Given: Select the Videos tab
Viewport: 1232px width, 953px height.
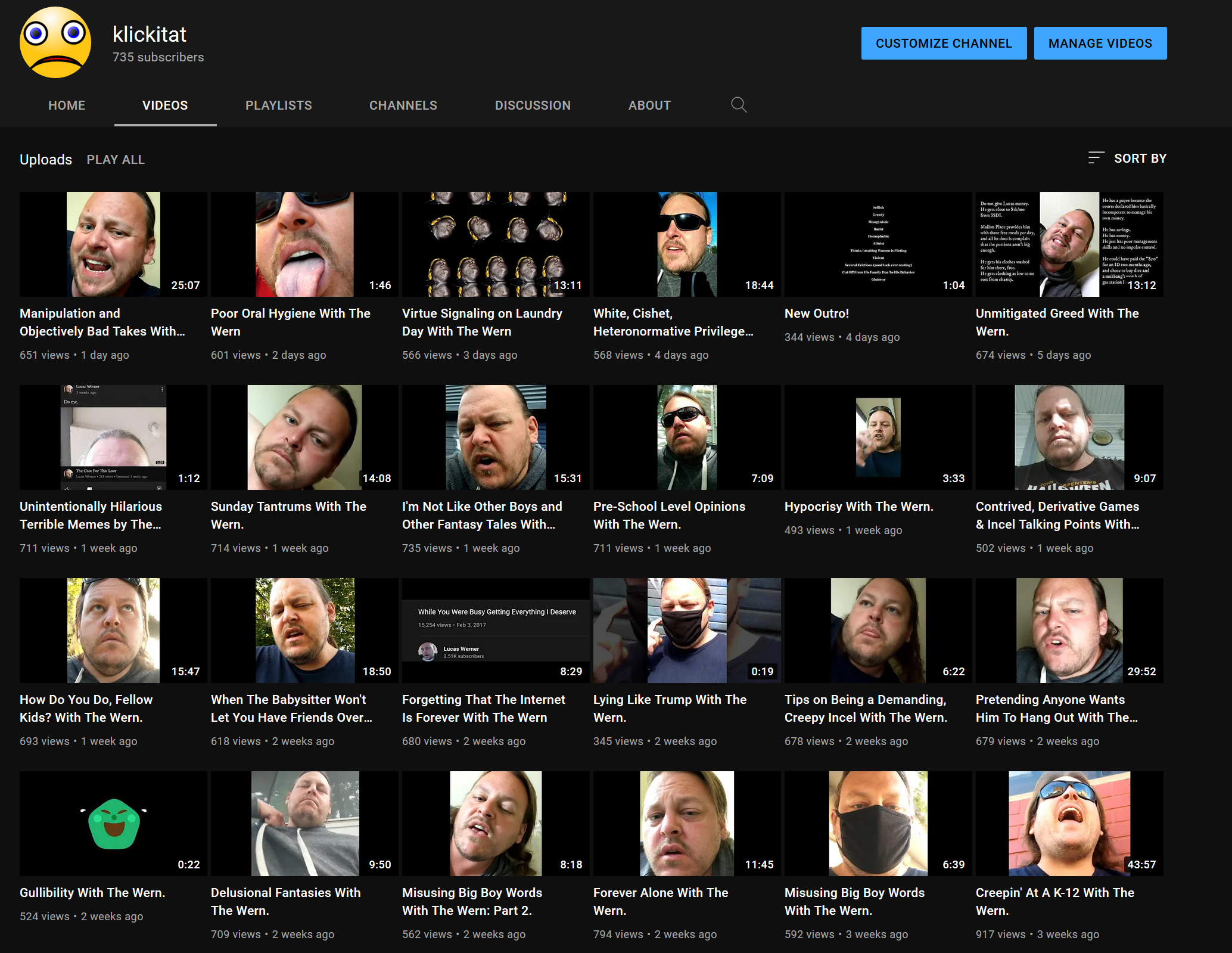Looking at the screenshot, I should (x=165, y=105).
